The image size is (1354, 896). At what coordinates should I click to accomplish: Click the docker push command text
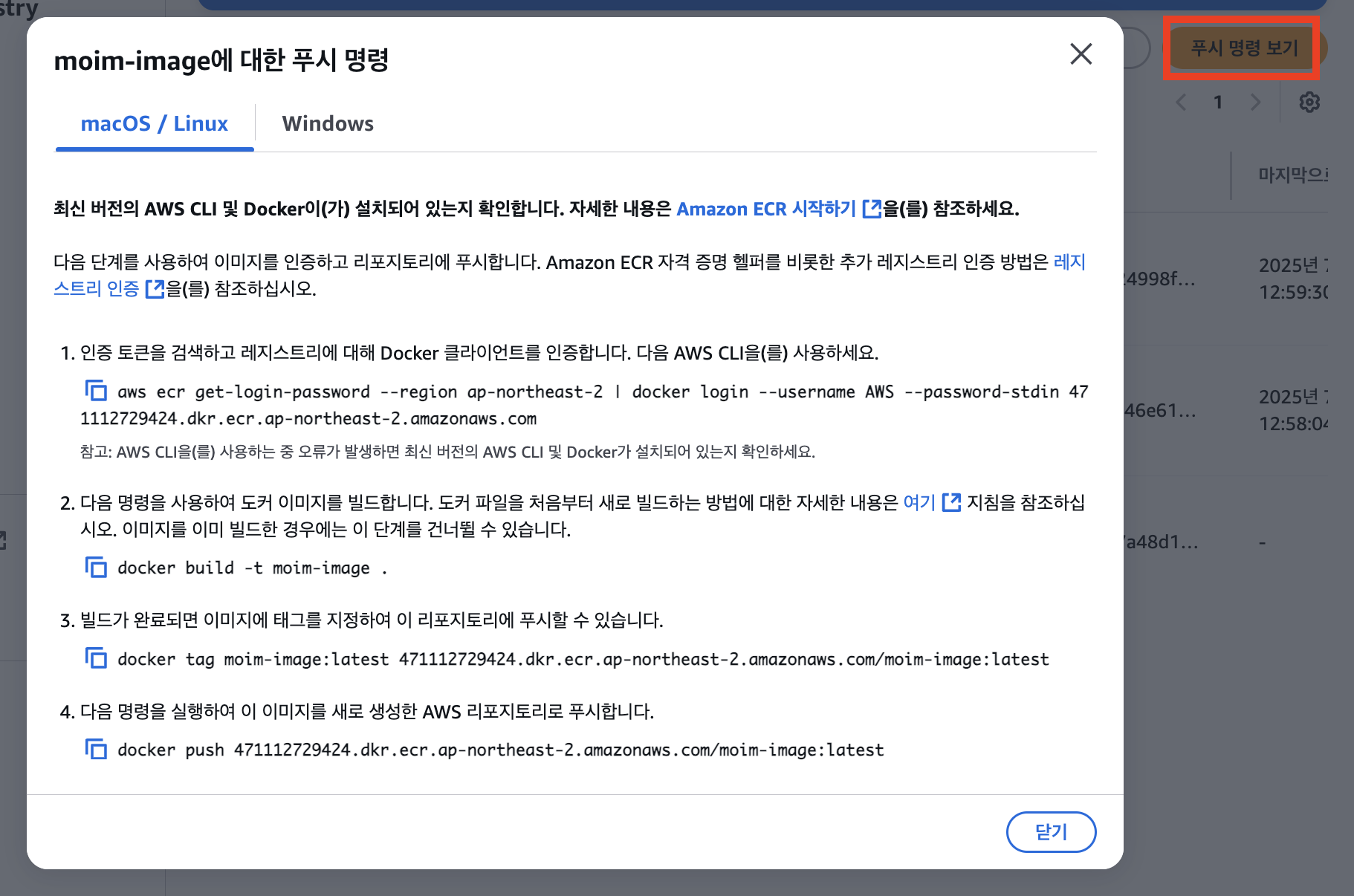click(x=500, y=750)
